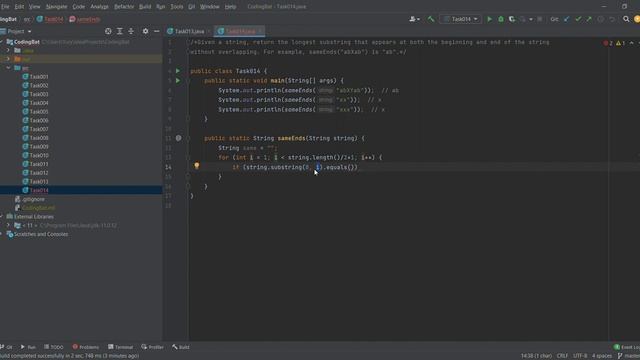
Task: Click the run gutter arrow beside main method
Action: point(178,81)
